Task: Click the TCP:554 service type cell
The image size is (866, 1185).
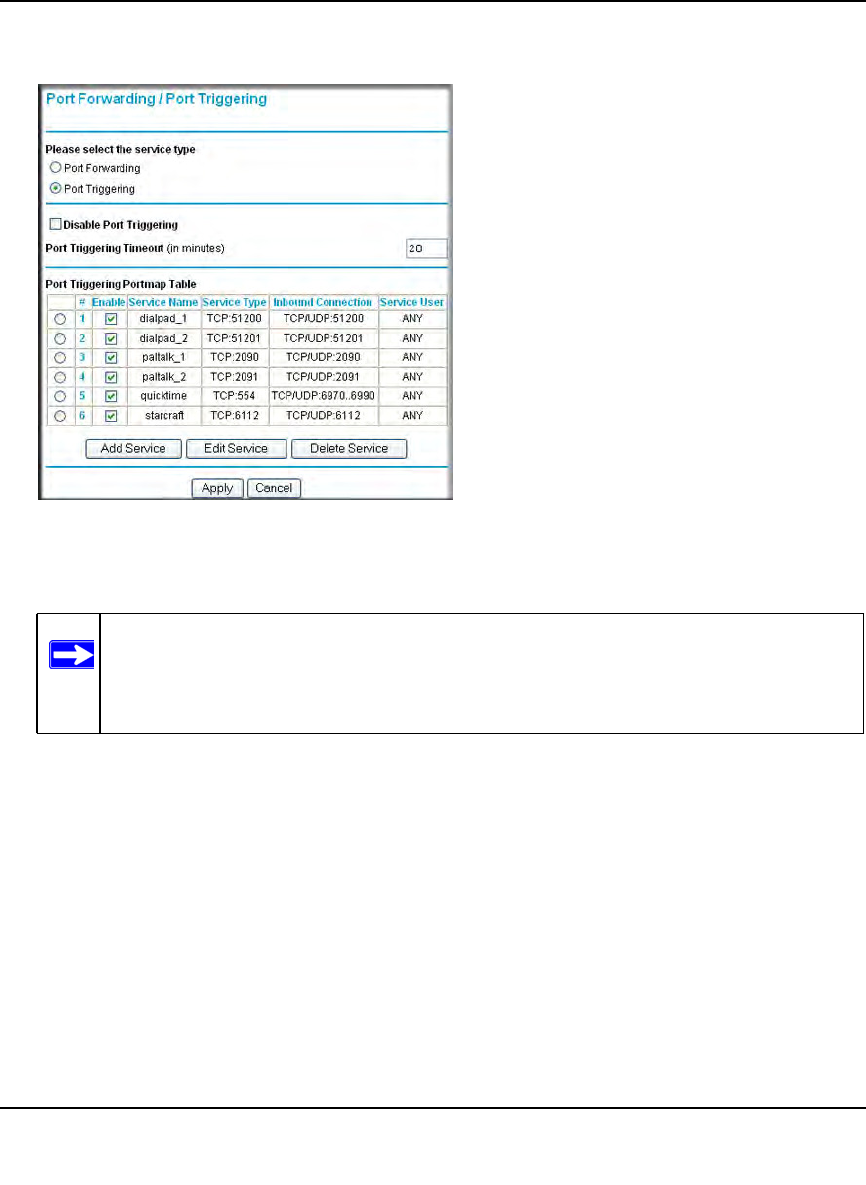Action: [x=234, y=396]
